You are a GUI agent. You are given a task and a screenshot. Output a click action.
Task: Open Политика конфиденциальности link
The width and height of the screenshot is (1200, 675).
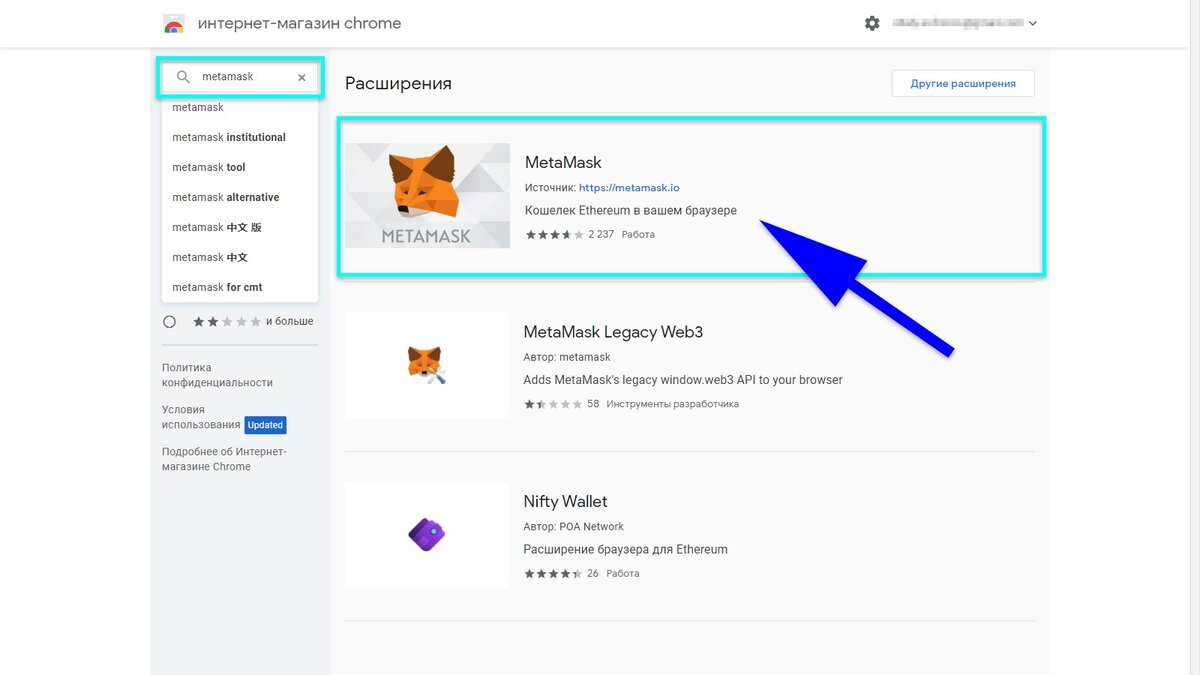(217, 375)
